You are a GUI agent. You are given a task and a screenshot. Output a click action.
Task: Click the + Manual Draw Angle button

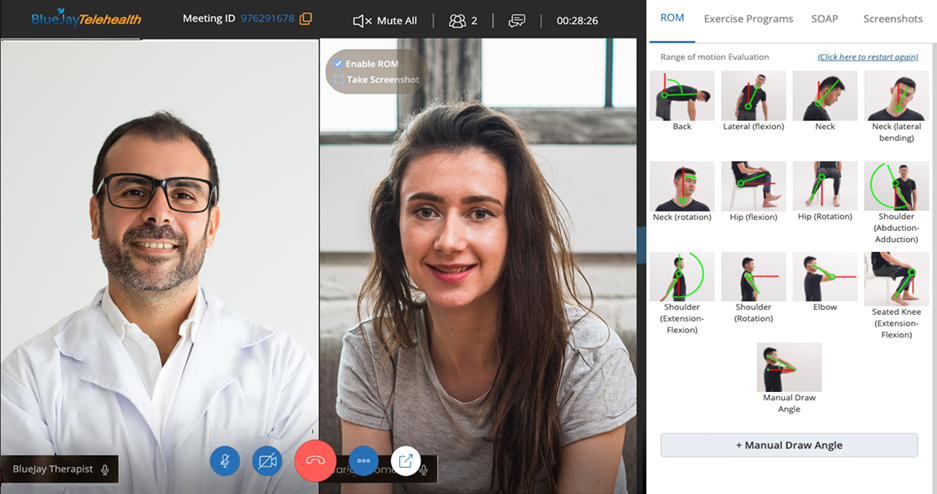(789, 445)
